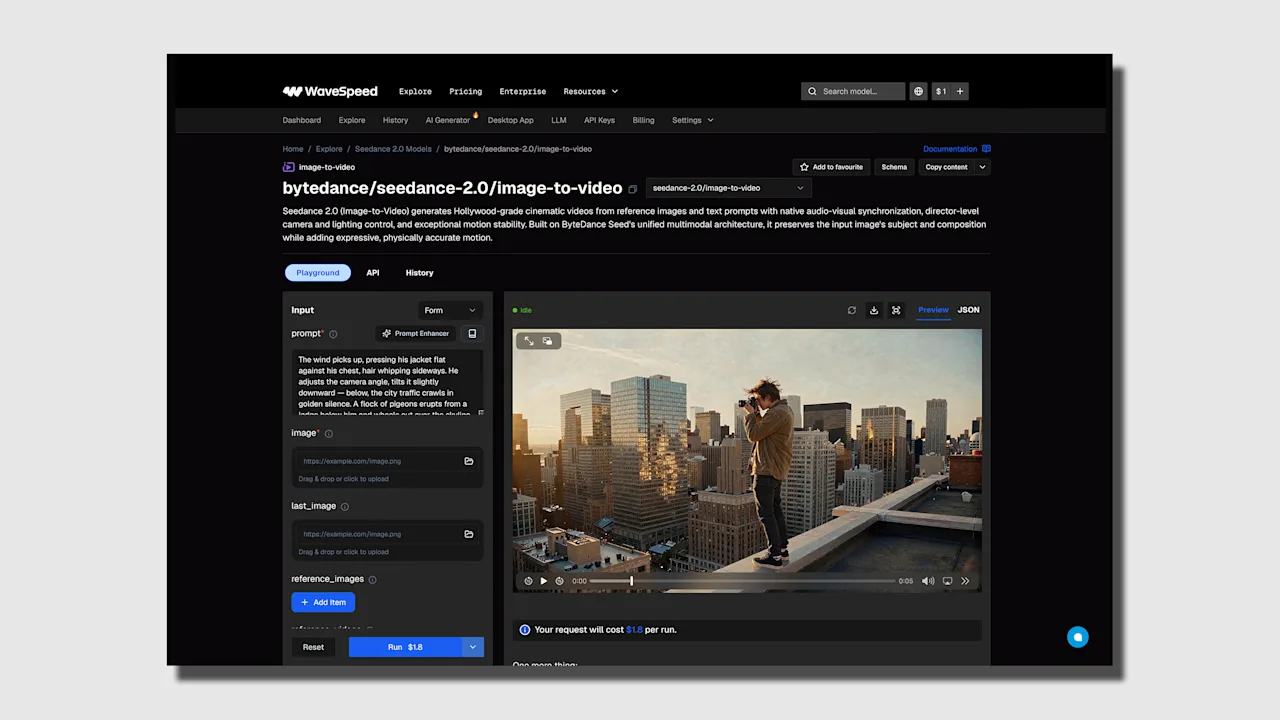Switch to the API tab
Image resolution: width=1280 pixels, height=720 pixels.
pyautogui.click(x=372, y=272)
